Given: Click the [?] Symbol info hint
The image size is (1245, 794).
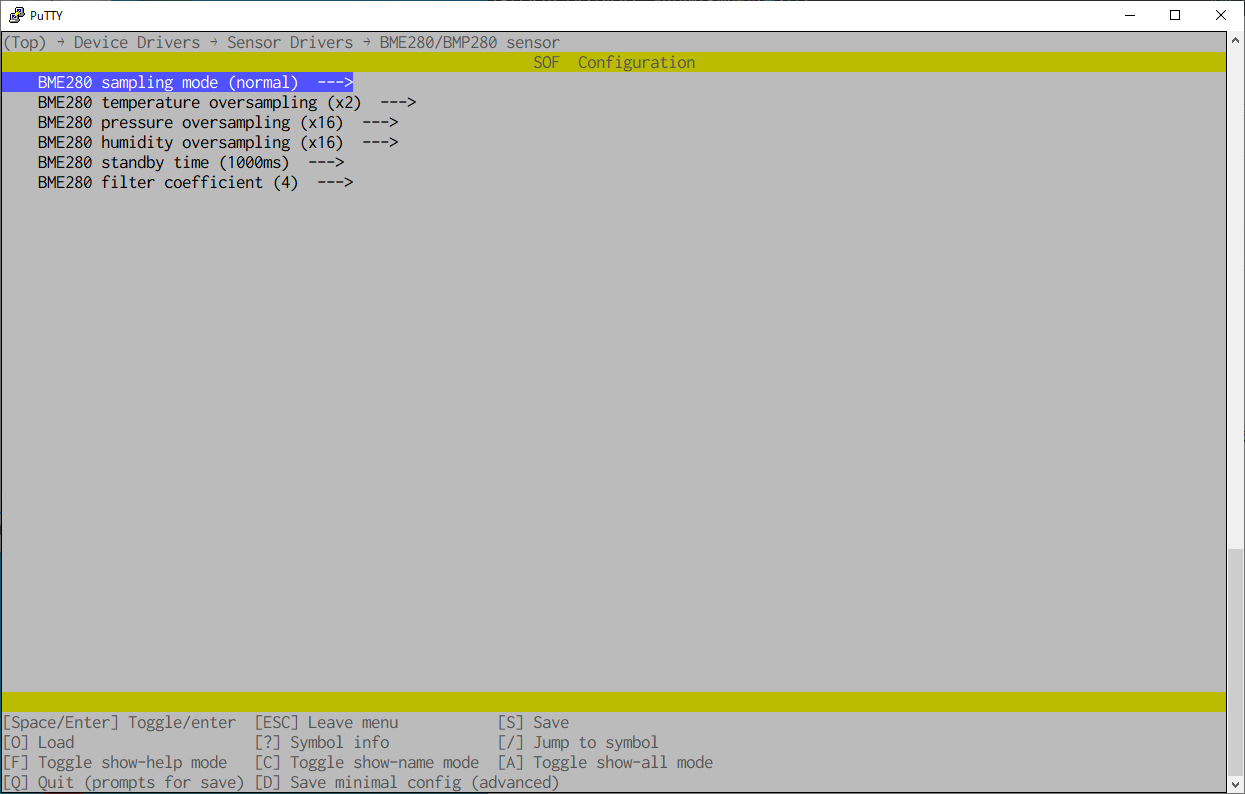Looking at the screenshot, I should pos(322,743).
